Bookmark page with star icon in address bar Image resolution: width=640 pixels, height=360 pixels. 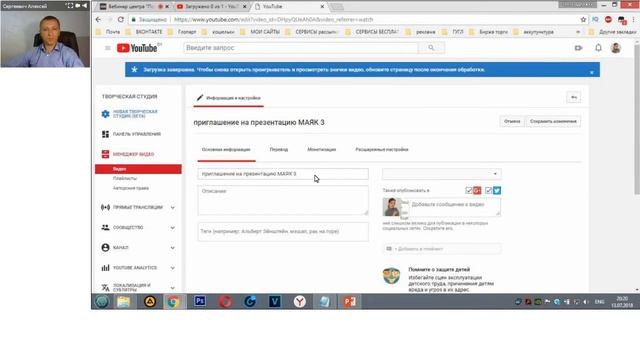click(583, 20)
